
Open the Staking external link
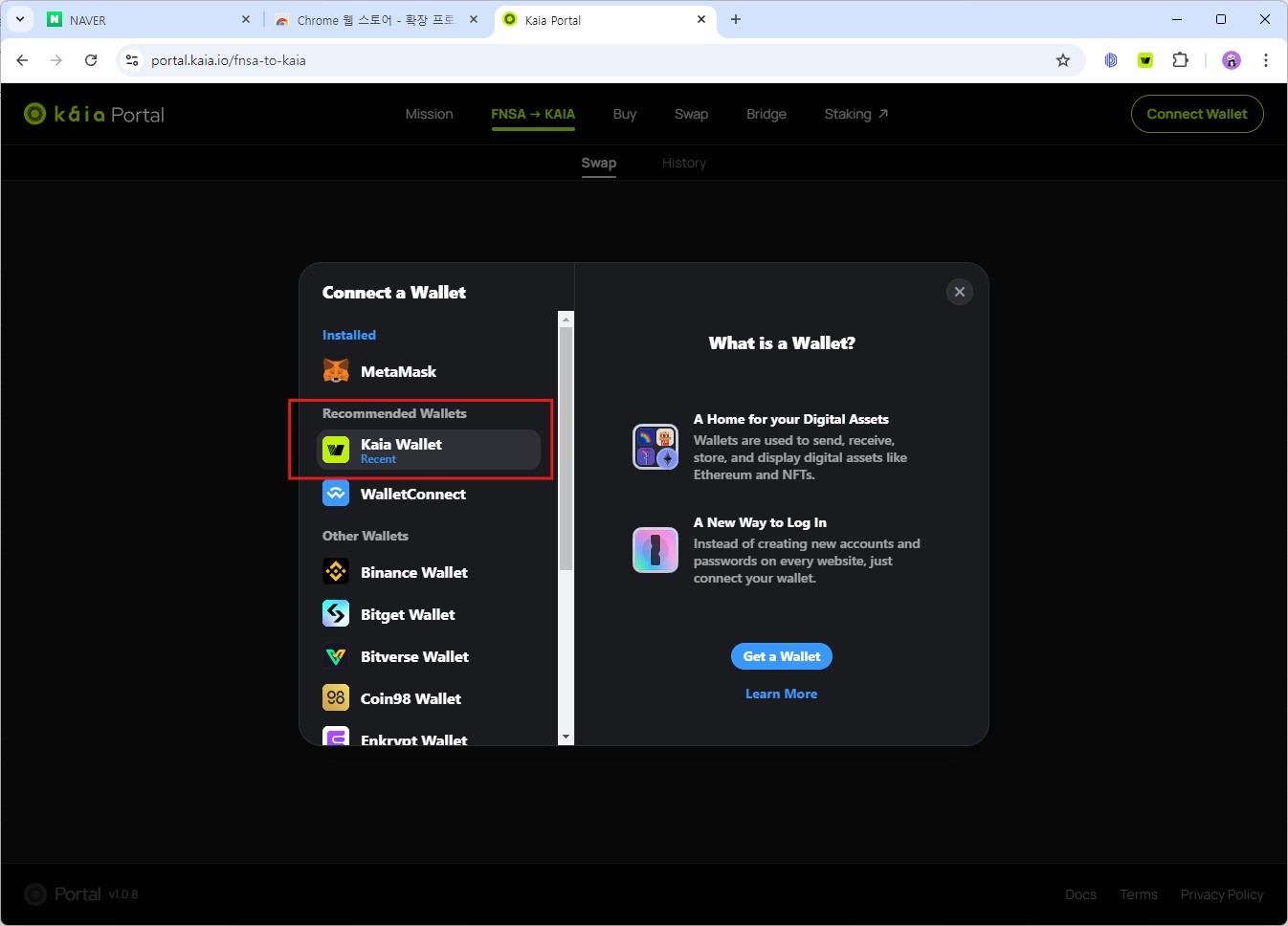coord(856,114)
